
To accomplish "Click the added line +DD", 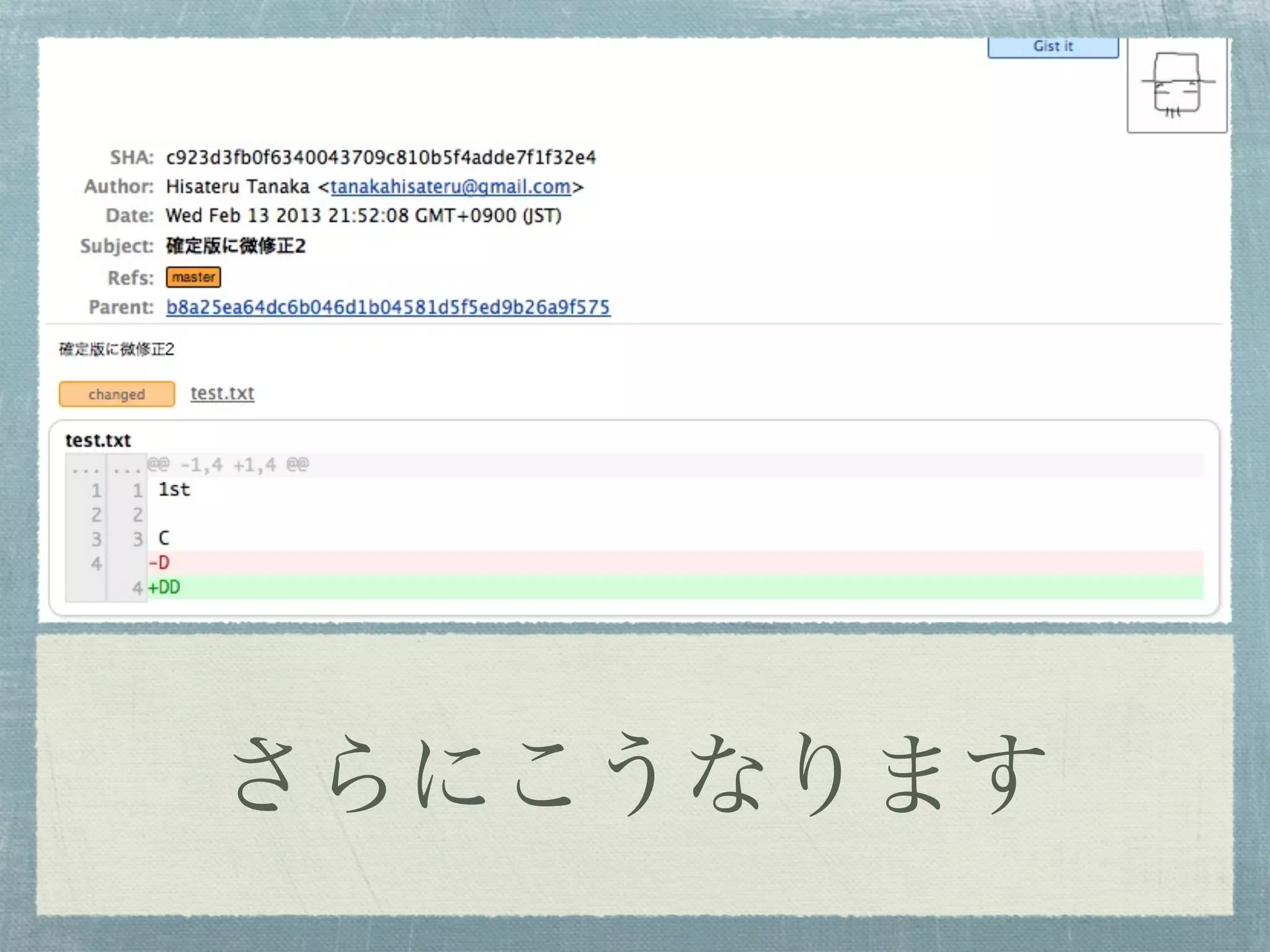I will coord(164,588).
